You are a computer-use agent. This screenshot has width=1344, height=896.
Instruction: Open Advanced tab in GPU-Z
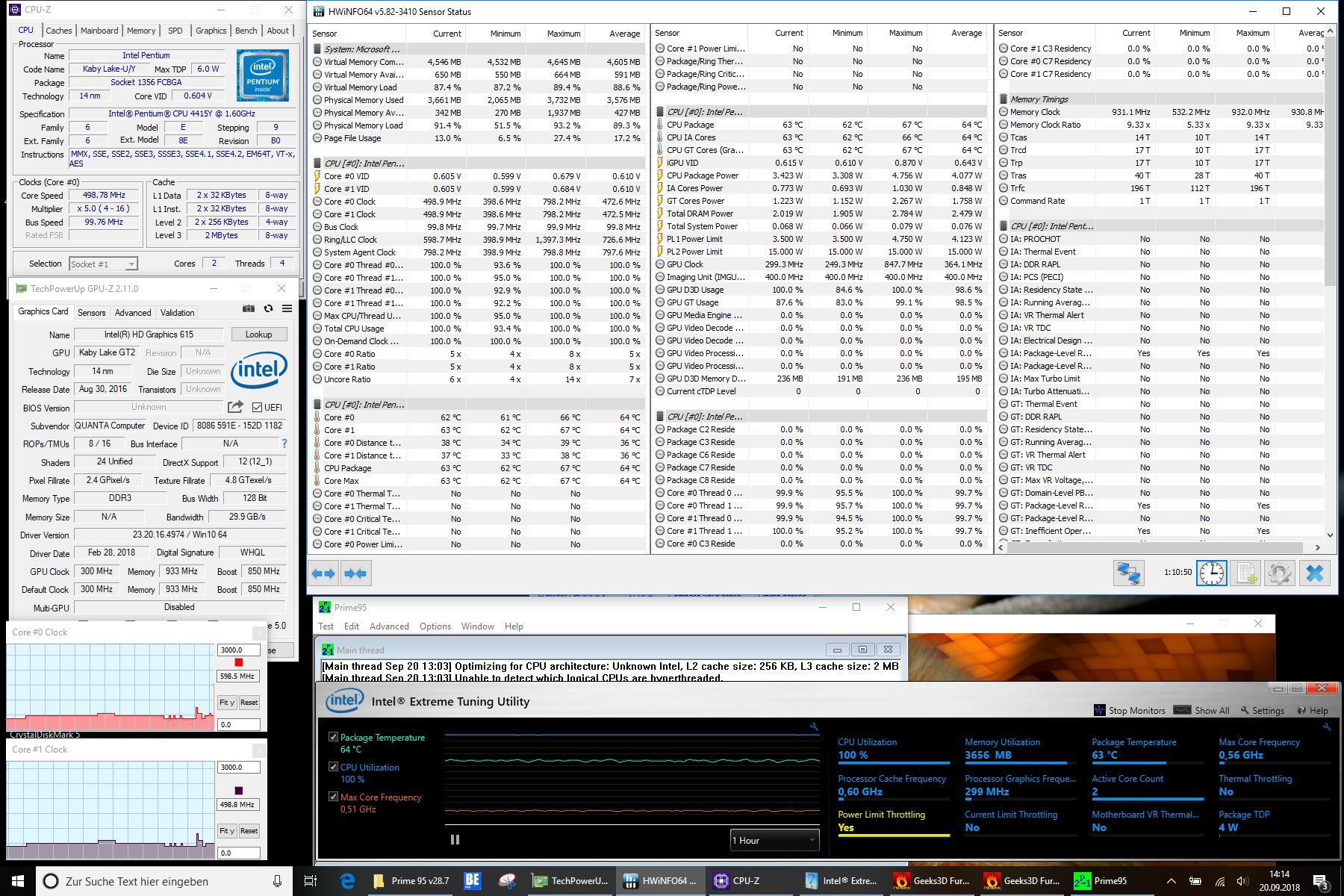[134, 313]
